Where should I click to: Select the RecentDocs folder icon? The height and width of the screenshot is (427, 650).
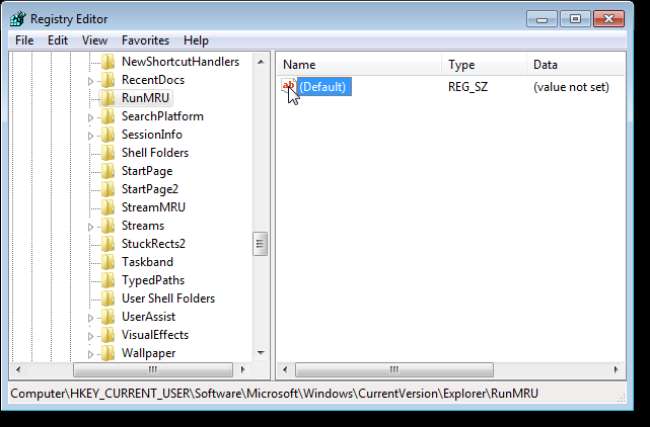pyautogui.click(x=108, y=80)
